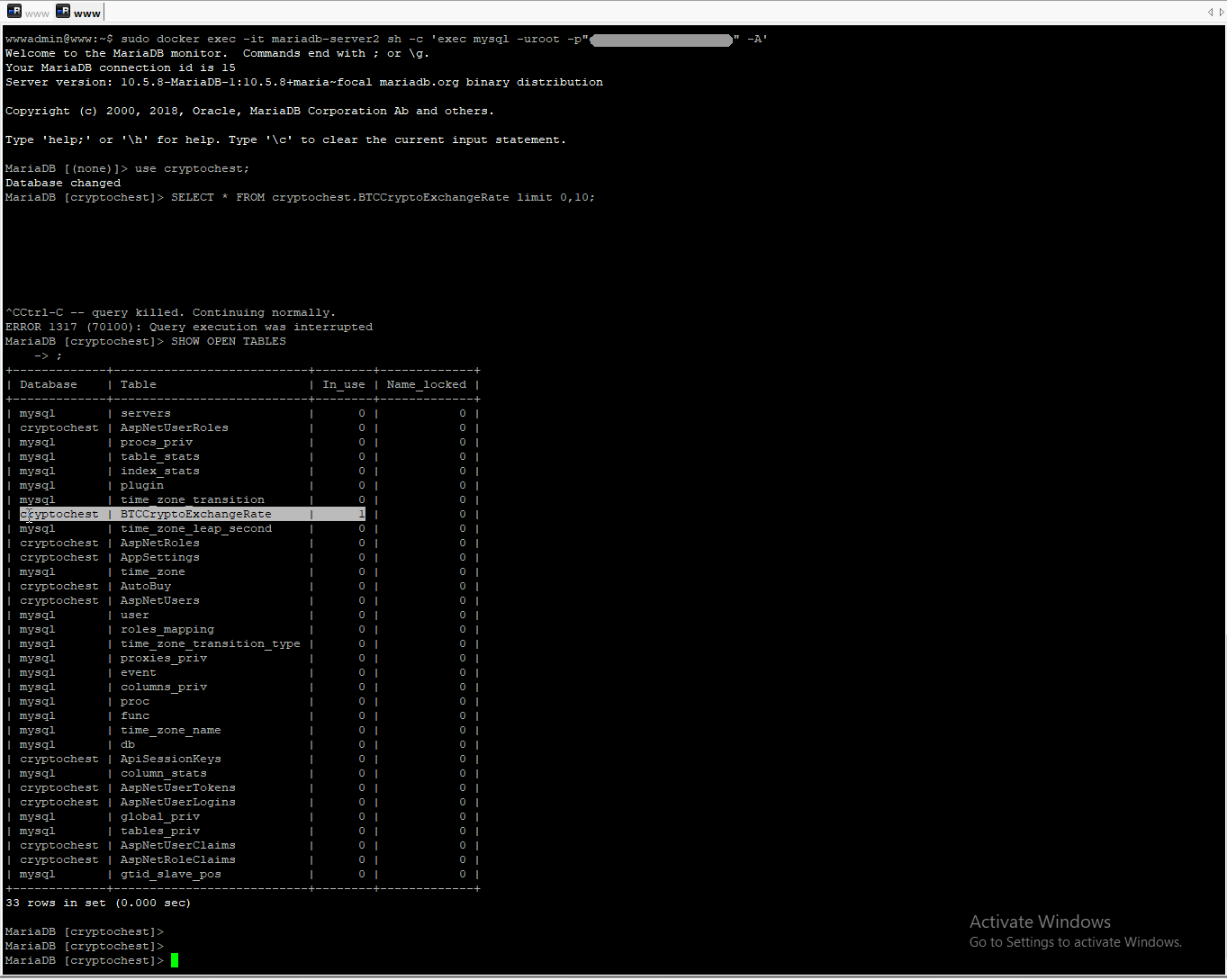Screen dimensions: 1227x980
Task: Click the 'time_zone_leap_second' table name
Action: [196, 528]
